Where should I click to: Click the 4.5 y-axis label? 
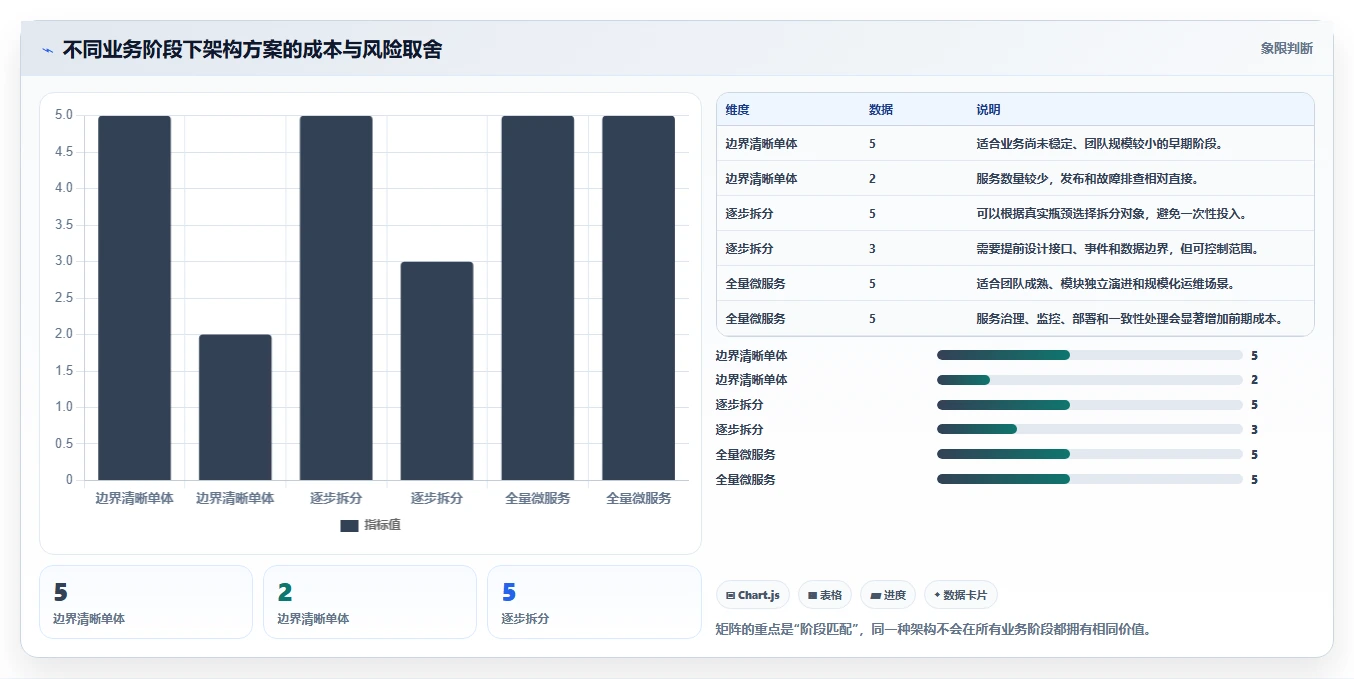click(x=63, y=152)
